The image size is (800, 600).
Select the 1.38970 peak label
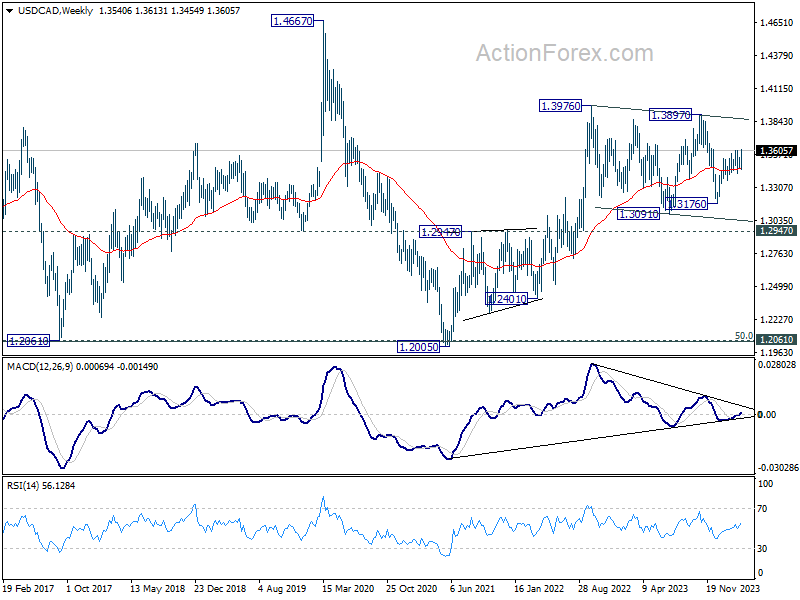click(x=670, y=115)
